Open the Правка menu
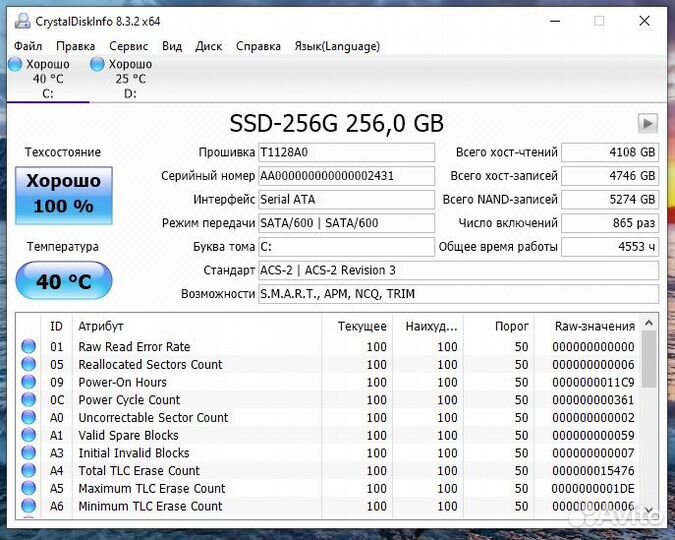Screen dimensions: 675x540 point(75,46)
